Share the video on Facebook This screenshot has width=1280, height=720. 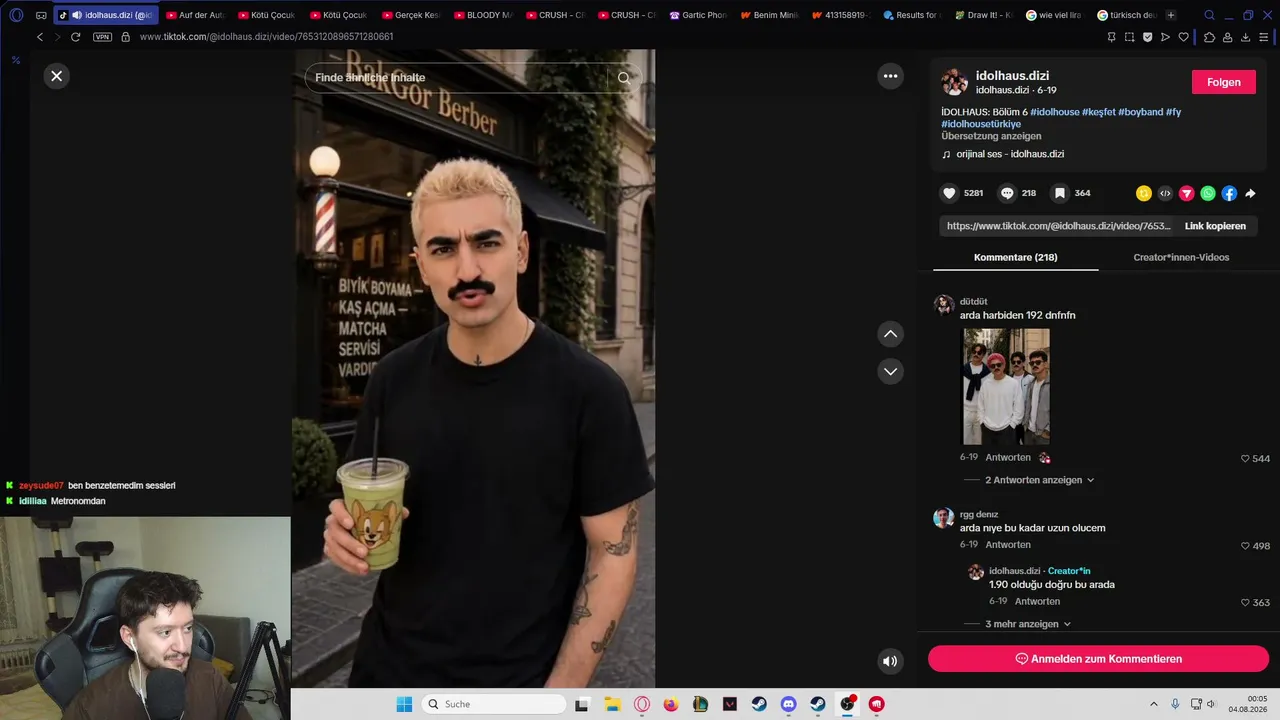[1229, 193]
